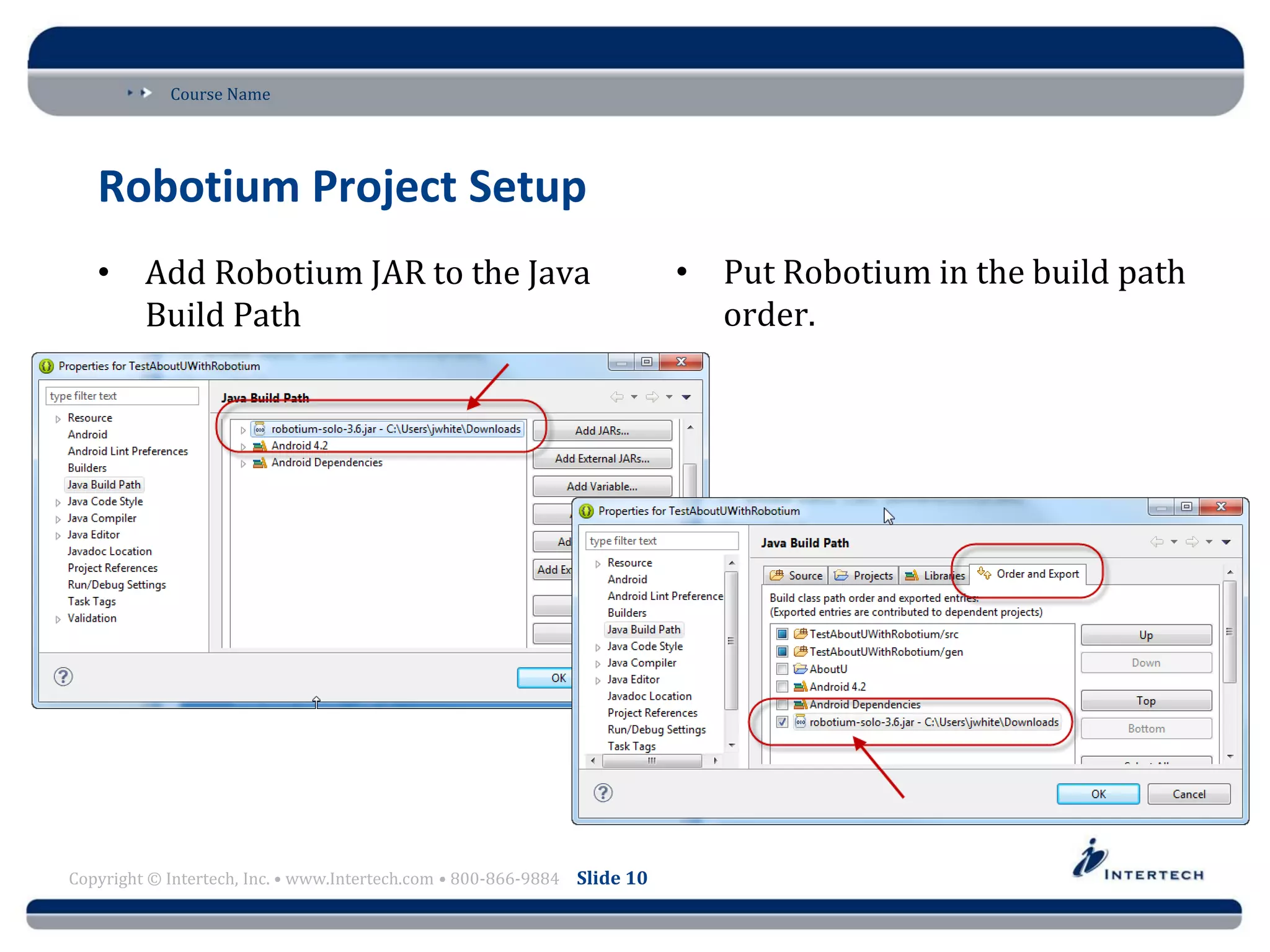Screen dimensions: 1270x952
Task: Click Android Dependencies library icon in back window
Action: [260, 462]
